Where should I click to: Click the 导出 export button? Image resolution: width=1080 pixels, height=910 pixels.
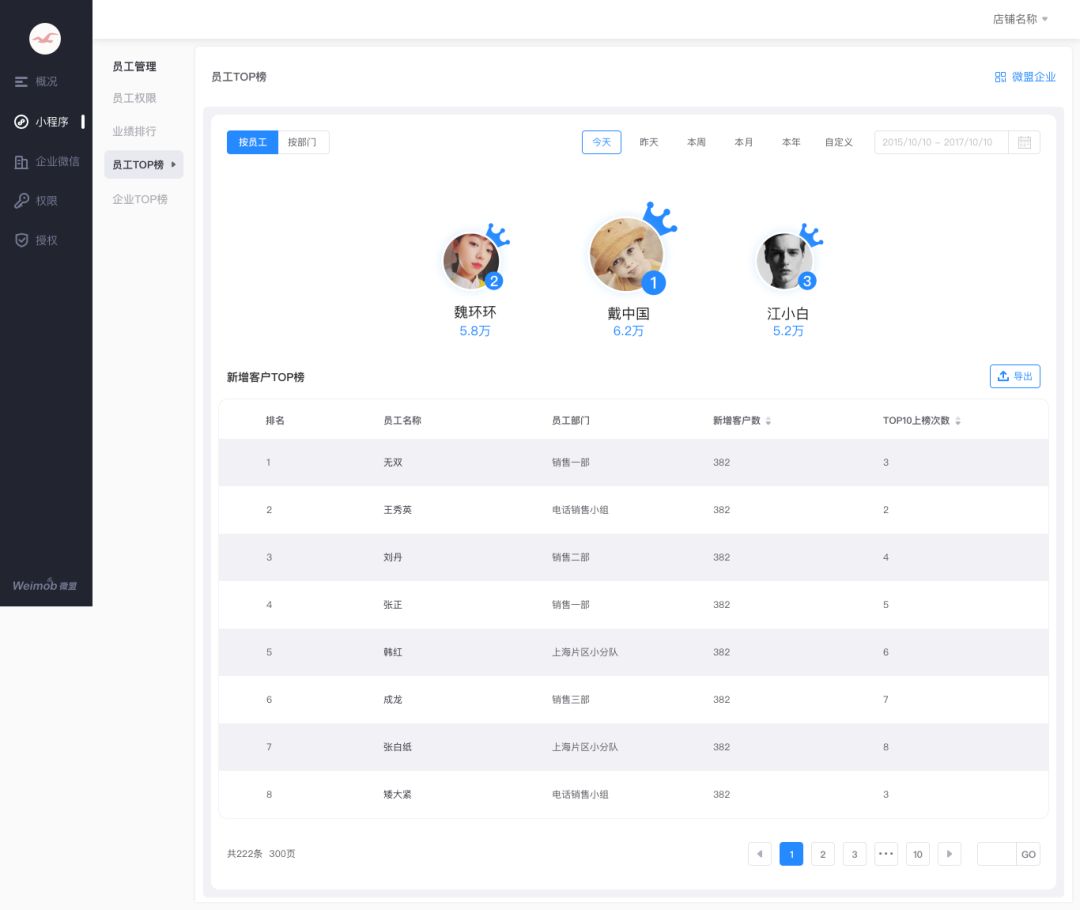1015,376
